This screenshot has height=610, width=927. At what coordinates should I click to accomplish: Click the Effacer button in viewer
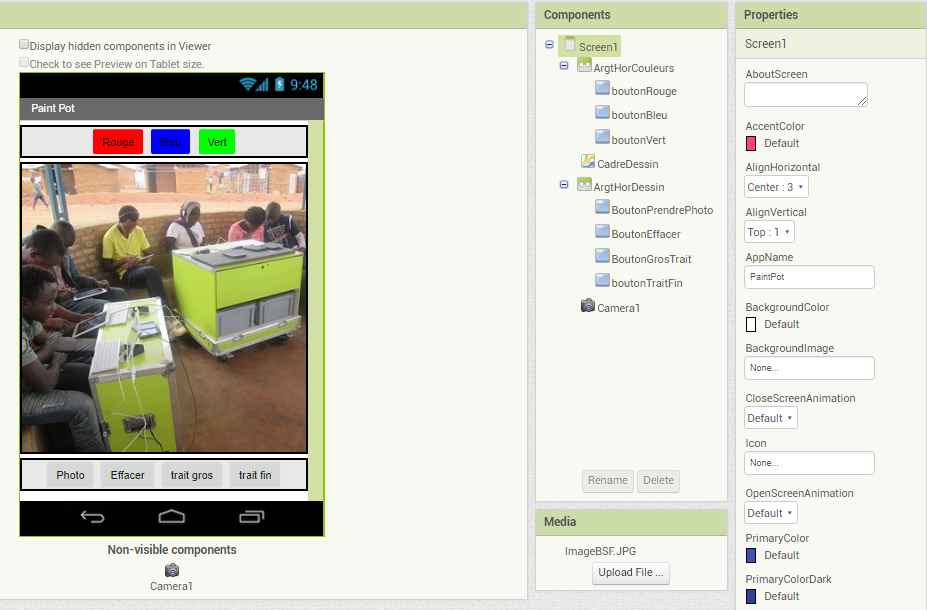[x=127, y=475]
